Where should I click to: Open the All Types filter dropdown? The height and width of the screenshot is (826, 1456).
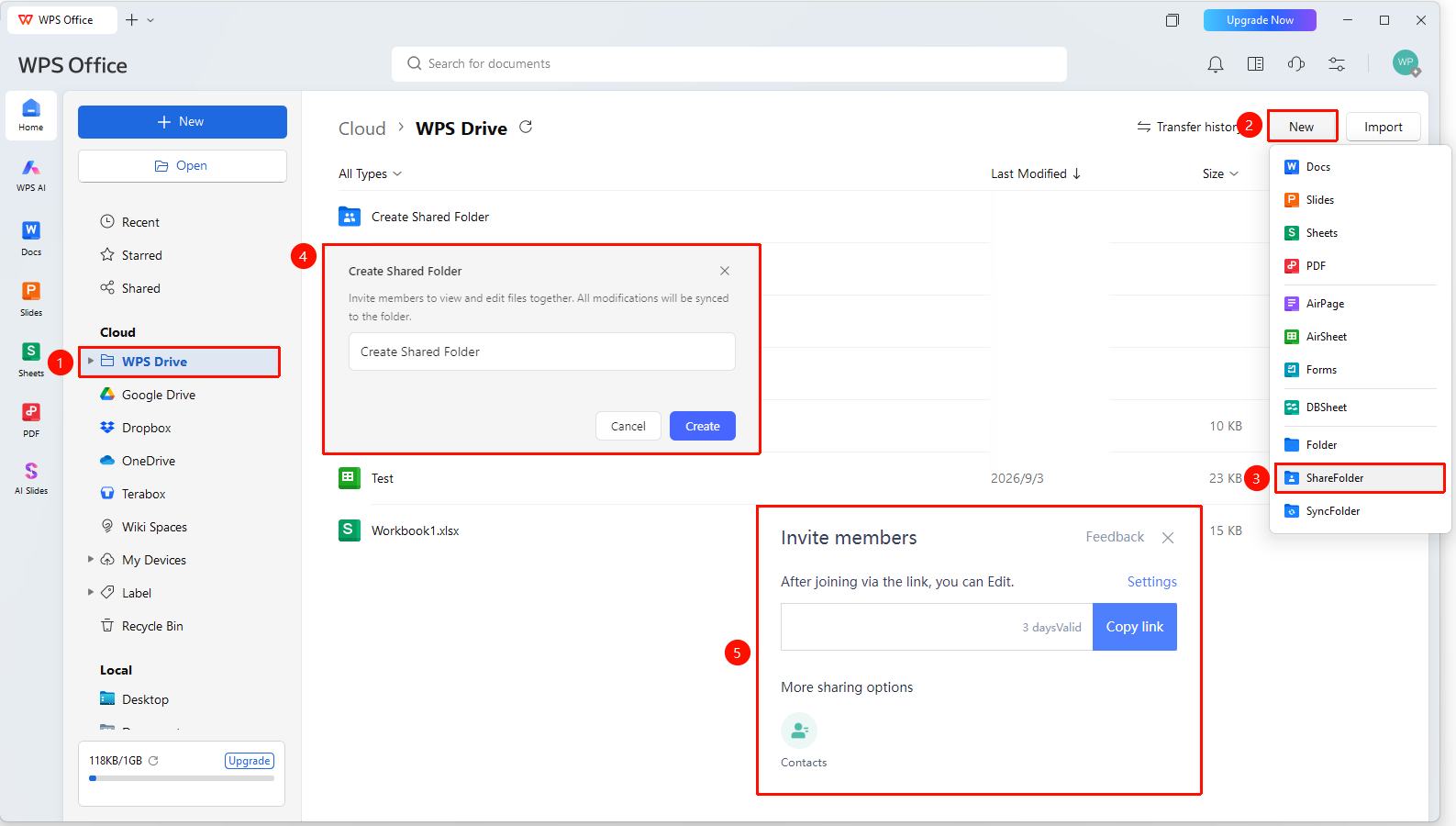click(370, 173)
